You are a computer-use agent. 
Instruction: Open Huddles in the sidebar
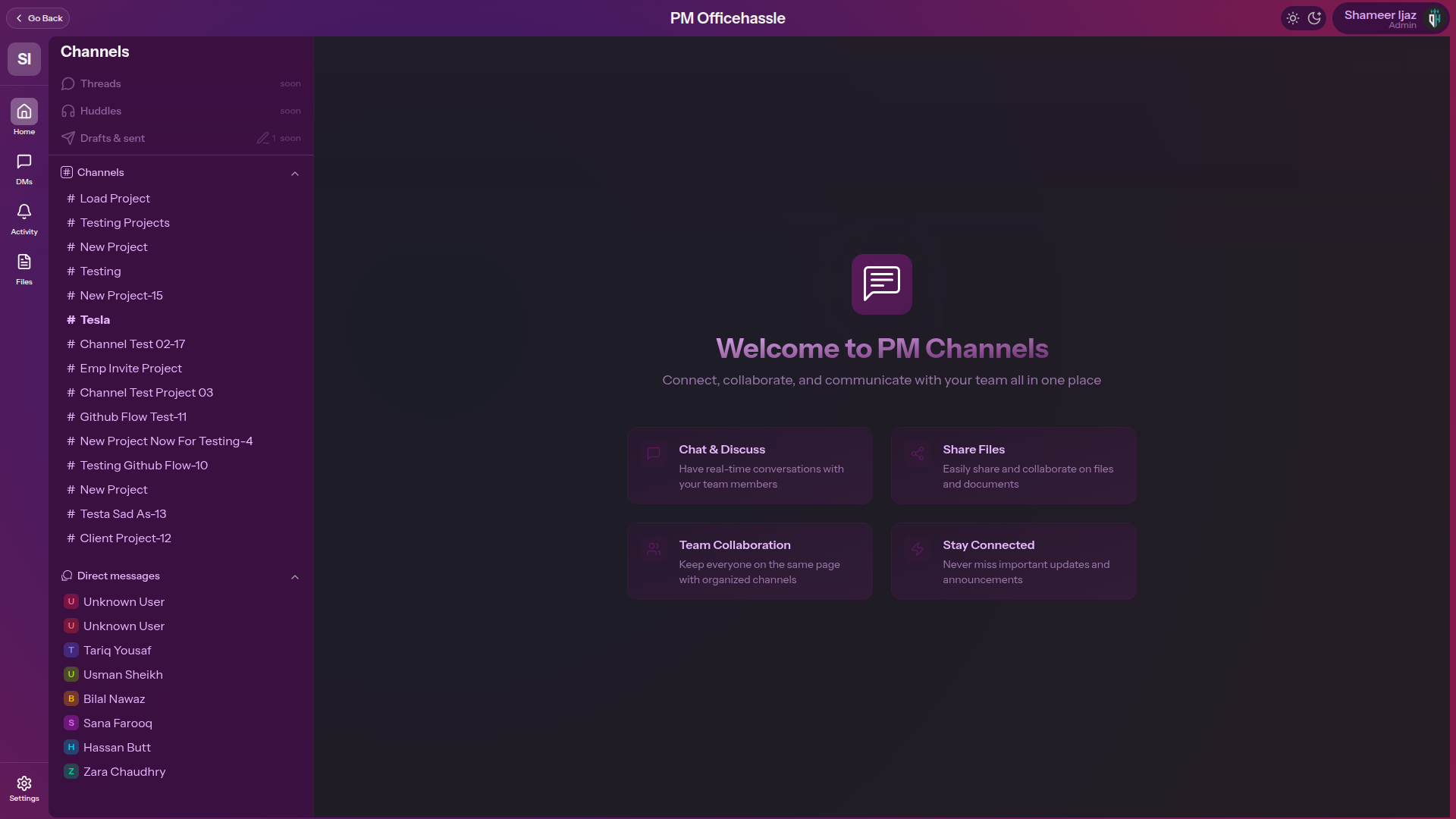(x=180, y=111)
